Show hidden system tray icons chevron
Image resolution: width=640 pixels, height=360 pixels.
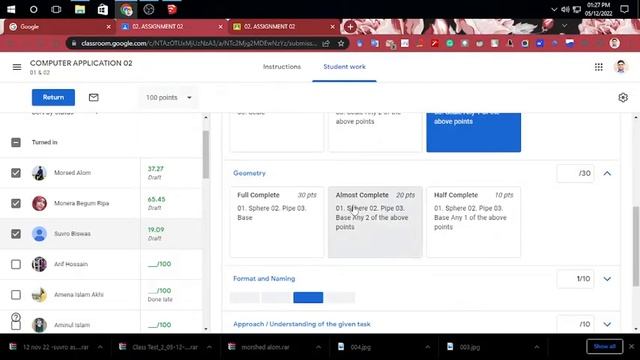tap(554, 9)
